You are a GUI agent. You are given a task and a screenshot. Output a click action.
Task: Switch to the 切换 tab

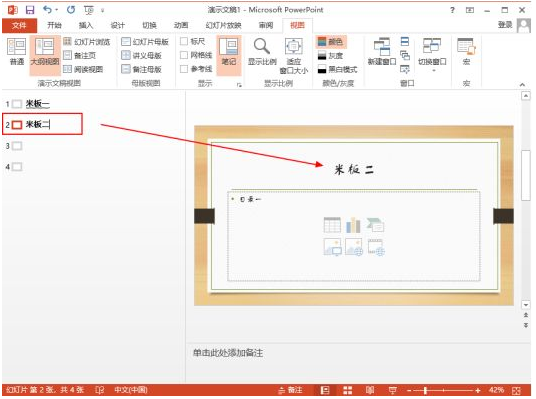click(149, 25)
